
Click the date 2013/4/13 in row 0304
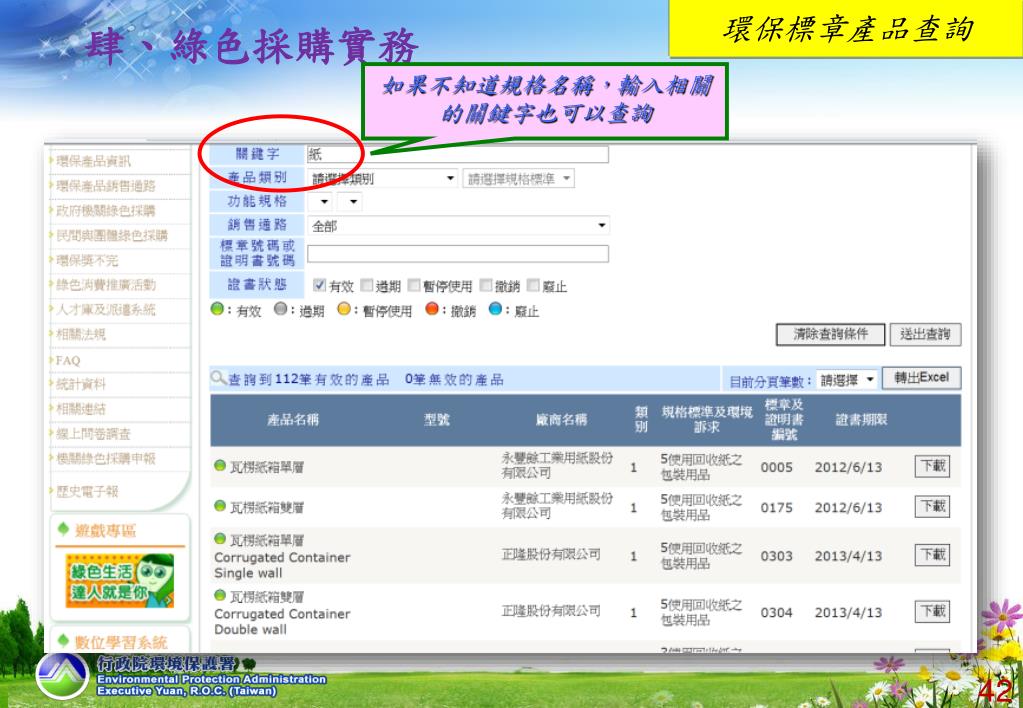click(x=848, y=612)
